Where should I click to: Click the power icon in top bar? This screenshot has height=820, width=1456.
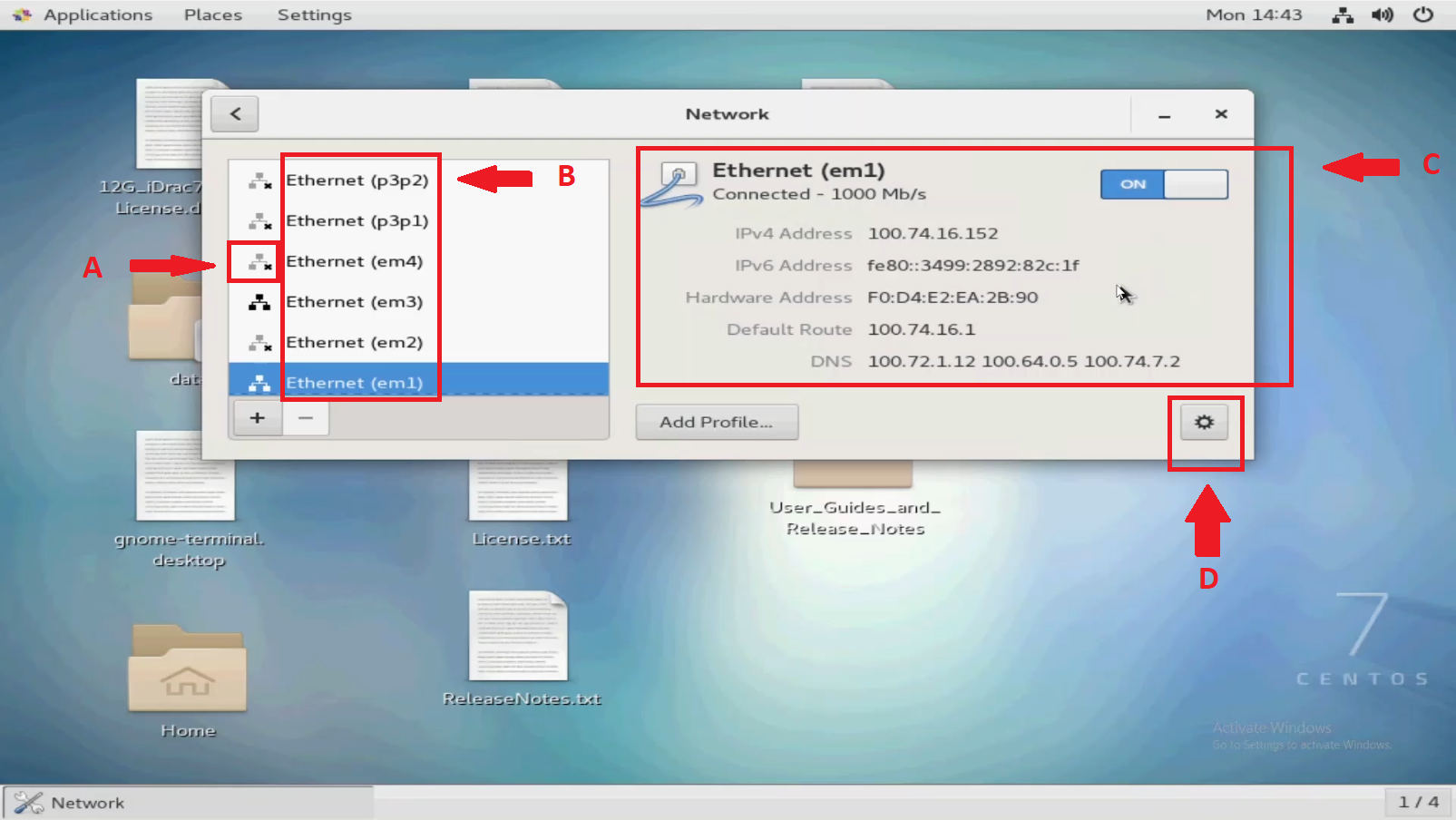click(1423, 15)
